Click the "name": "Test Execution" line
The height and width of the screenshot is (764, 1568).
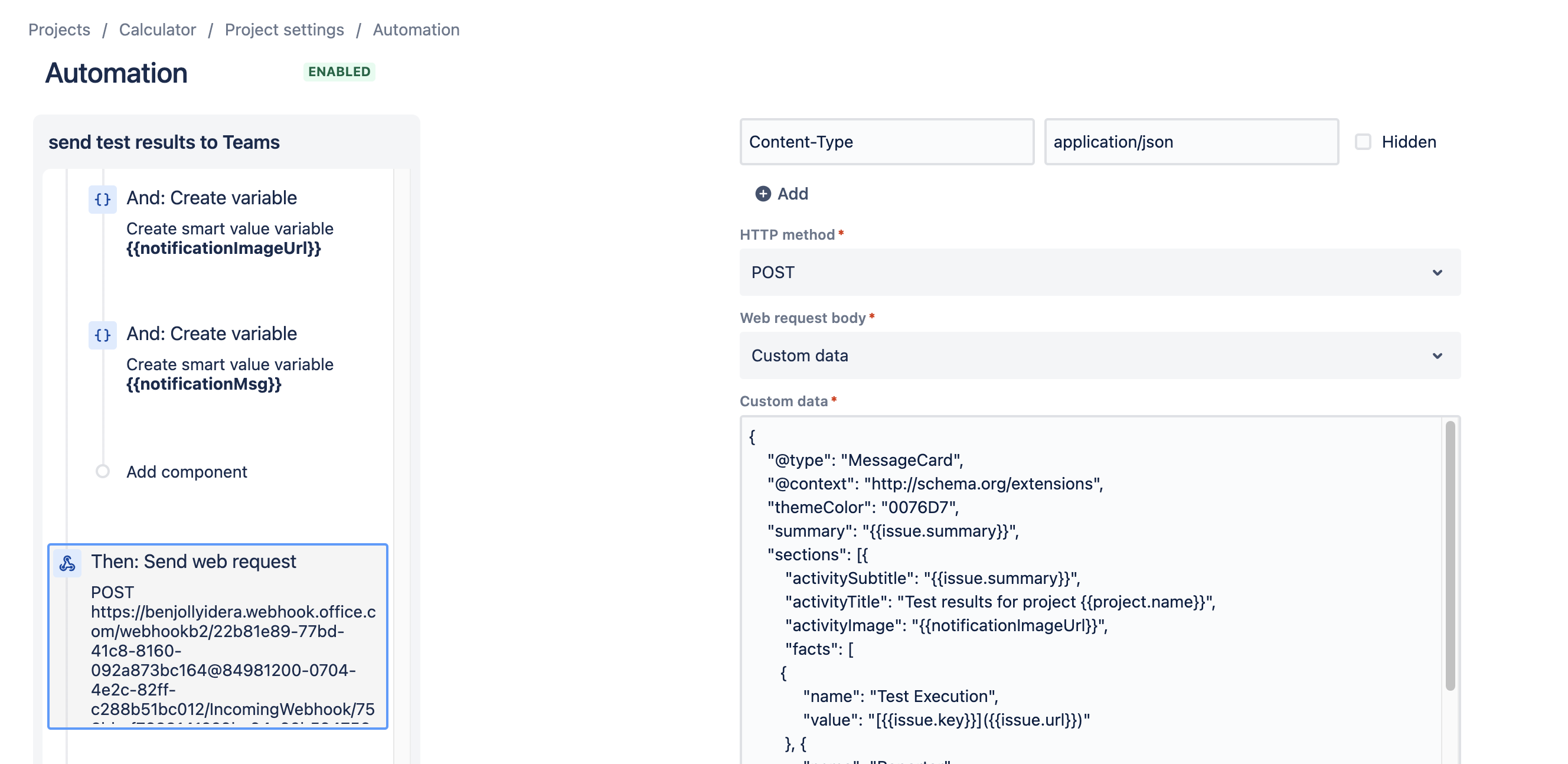click(x=900, y=696)
